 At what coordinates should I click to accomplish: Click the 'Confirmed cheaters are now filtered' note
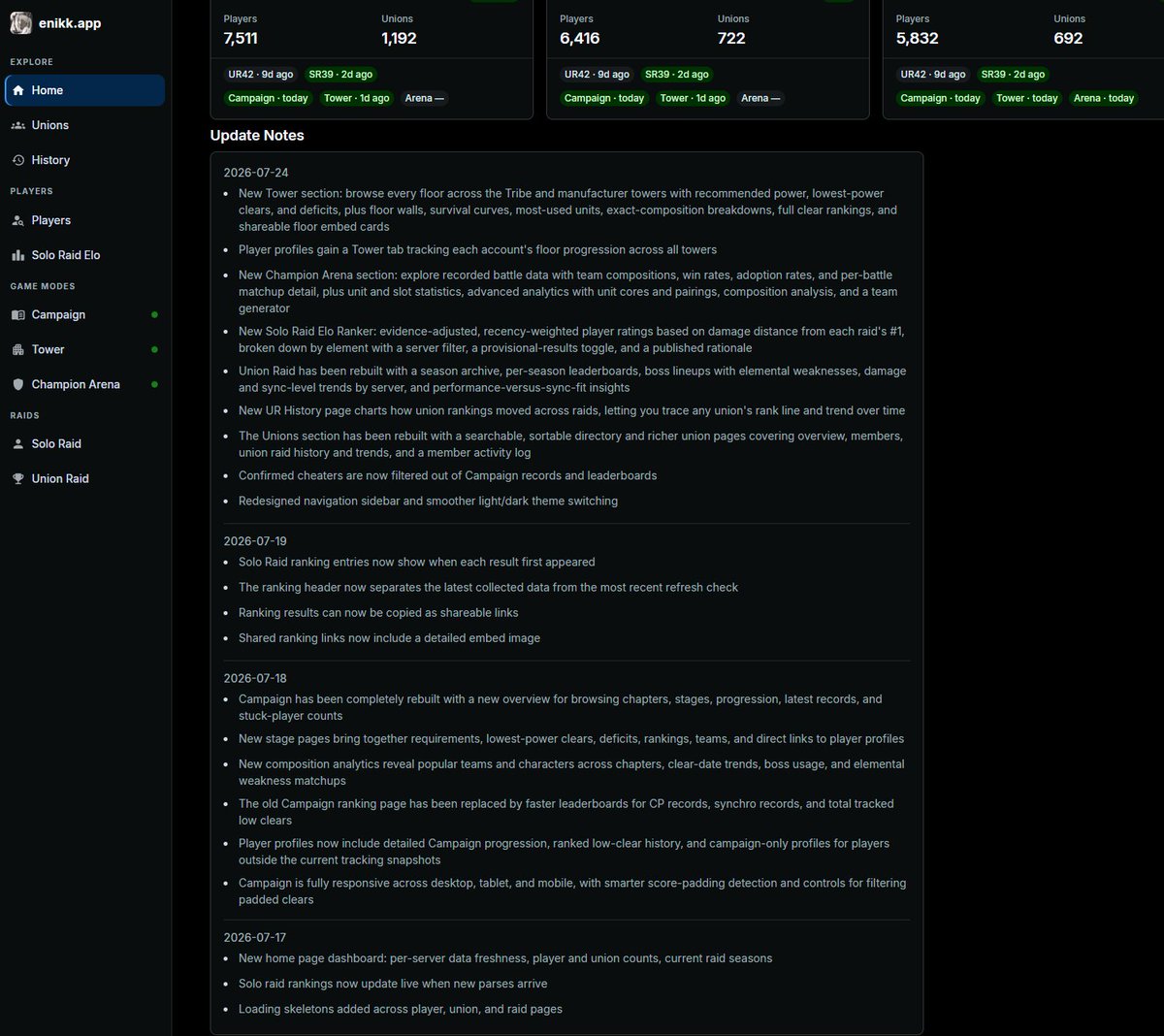pos(448,475)
